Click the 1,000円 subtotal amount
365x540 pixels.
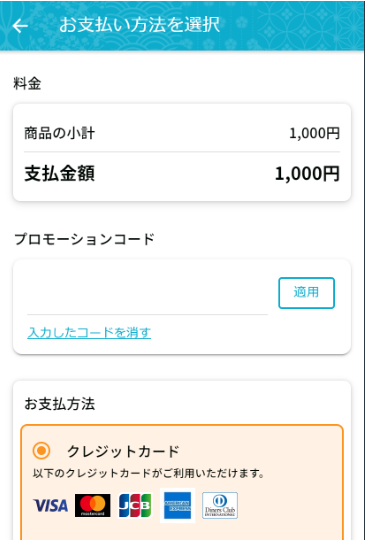click(314, 134)
